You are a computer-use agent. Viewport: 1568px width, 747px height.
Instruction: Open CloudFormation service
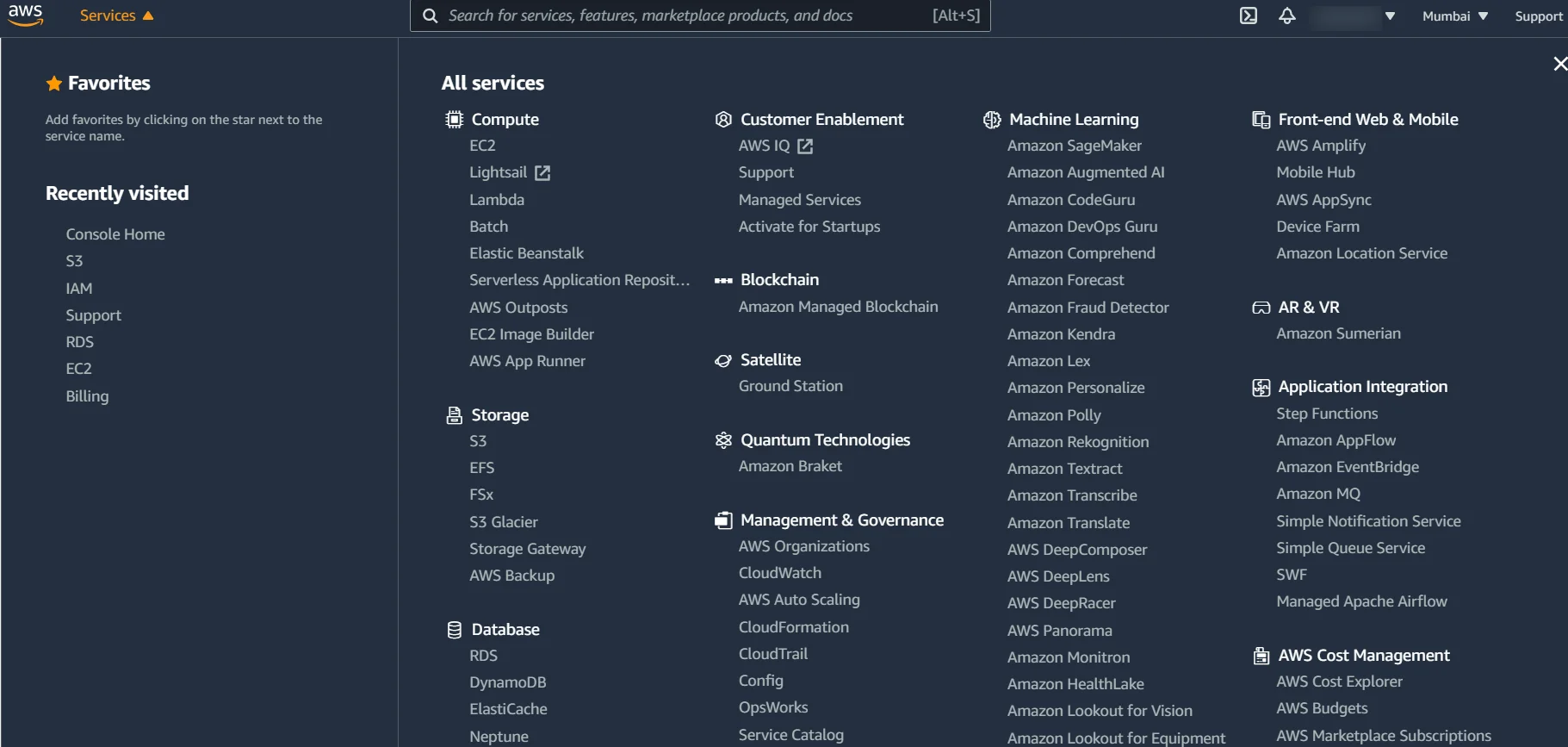[794, 627]
